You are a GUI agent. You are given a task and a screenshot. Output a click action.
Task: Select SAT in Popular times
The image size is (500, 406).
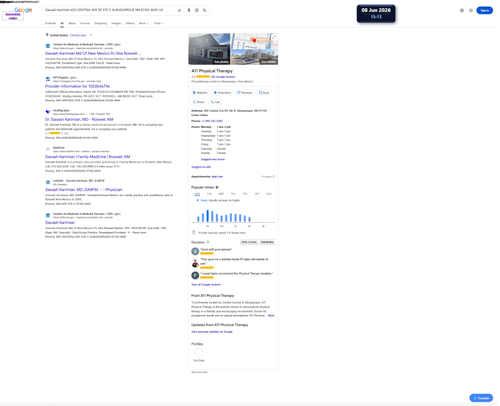coord(257,194)
